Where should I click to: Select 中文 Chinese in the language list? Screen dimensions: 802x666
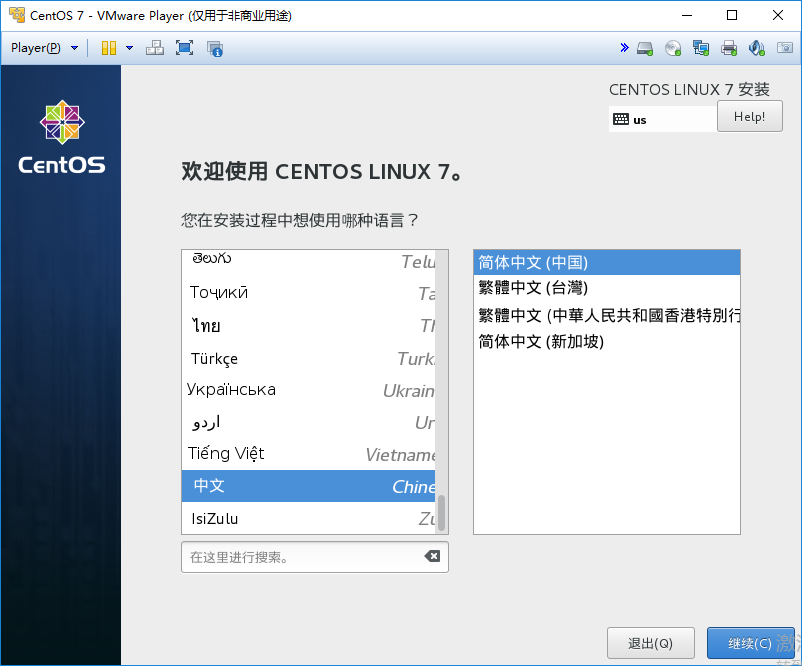click(x=308, y=486)
